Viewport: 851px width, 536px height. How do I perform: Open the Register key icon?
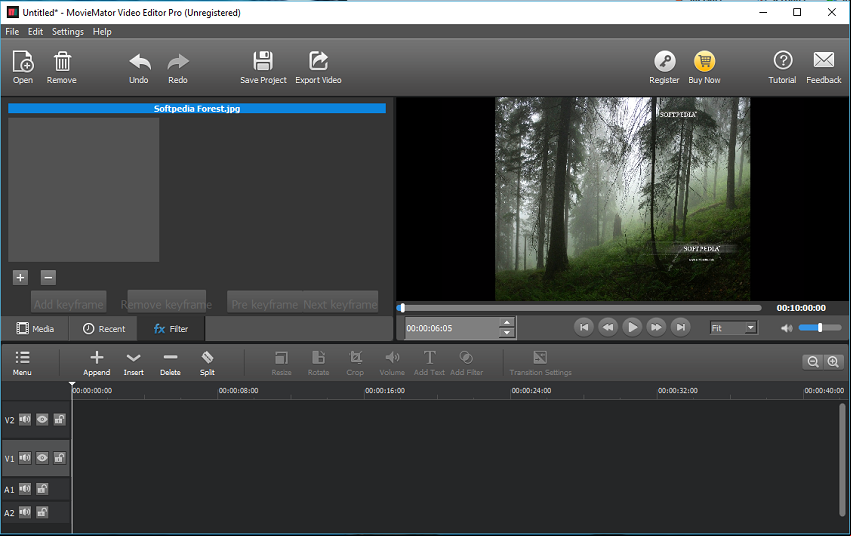pyautogui.click(x=664, y=67)
